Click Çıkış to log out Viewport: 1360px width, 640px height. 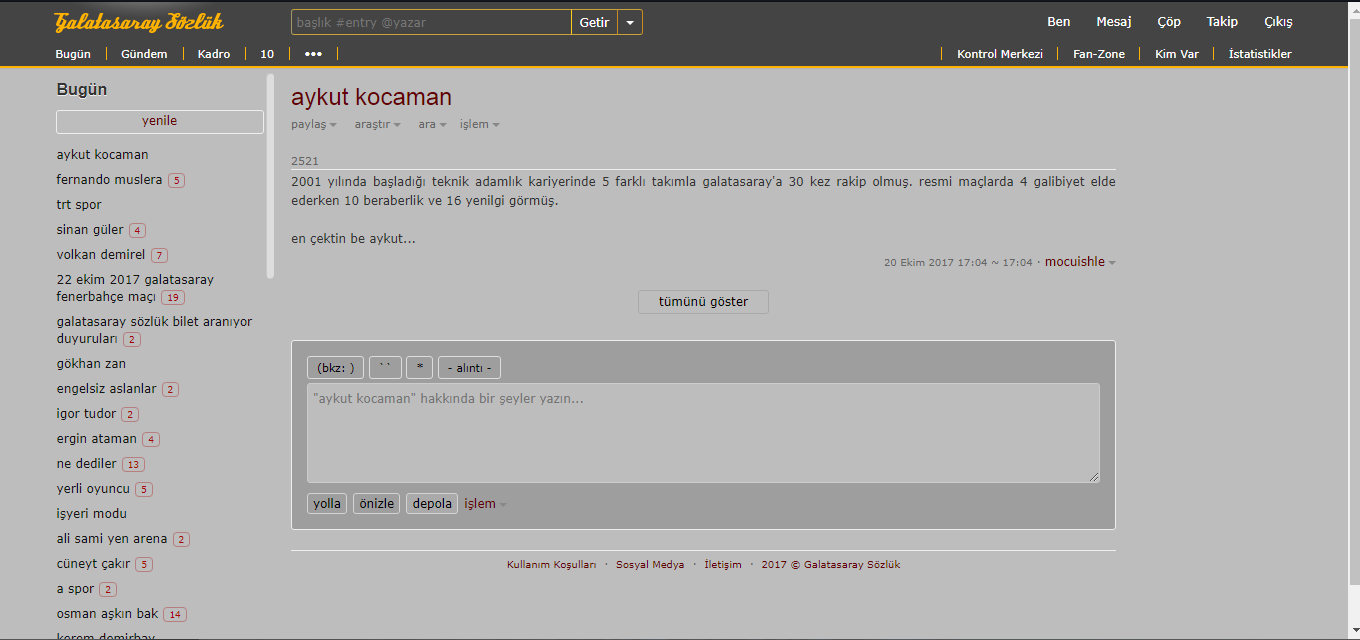[x=1278, y=22]
